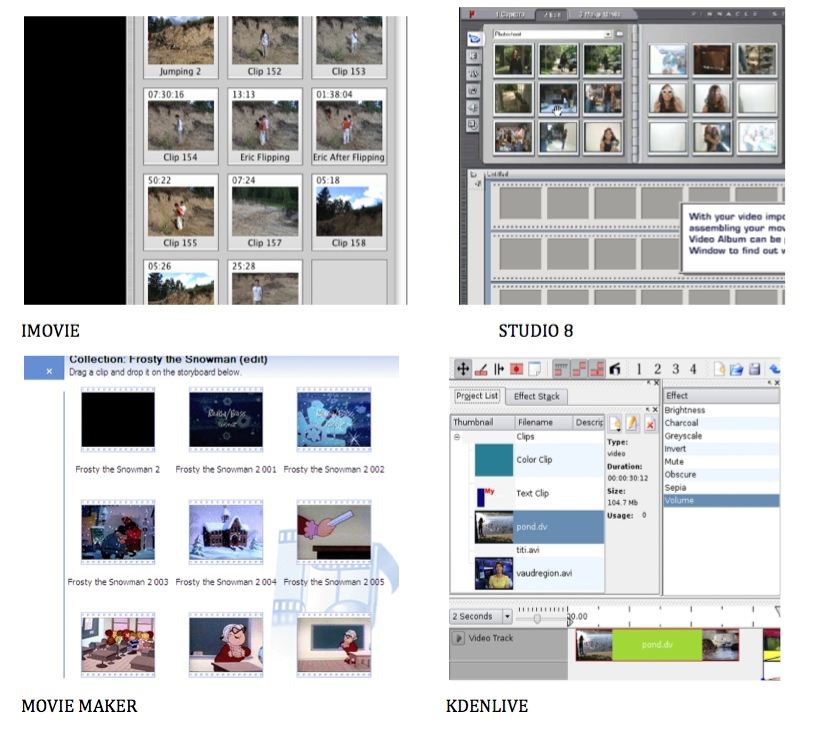This screenshot has height=729, width=822.
Task: Select Studio 8 video scenes album icon
Action: click(474, 38)
